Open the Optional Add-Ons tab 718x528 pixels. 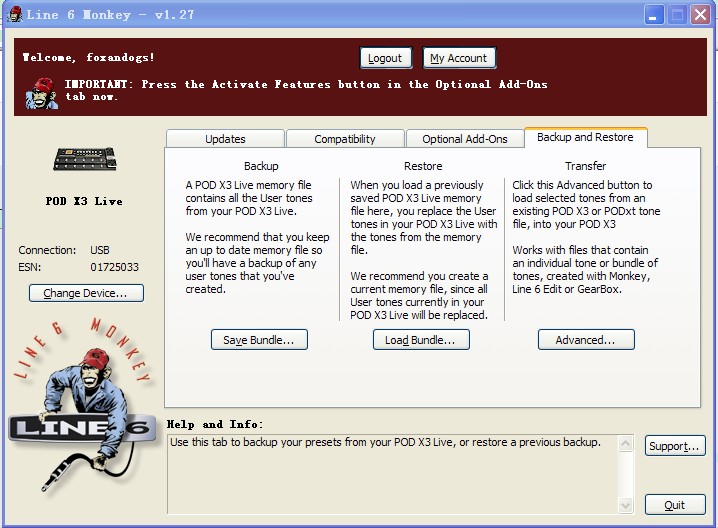pyautogui.click(x=465, y=139)
